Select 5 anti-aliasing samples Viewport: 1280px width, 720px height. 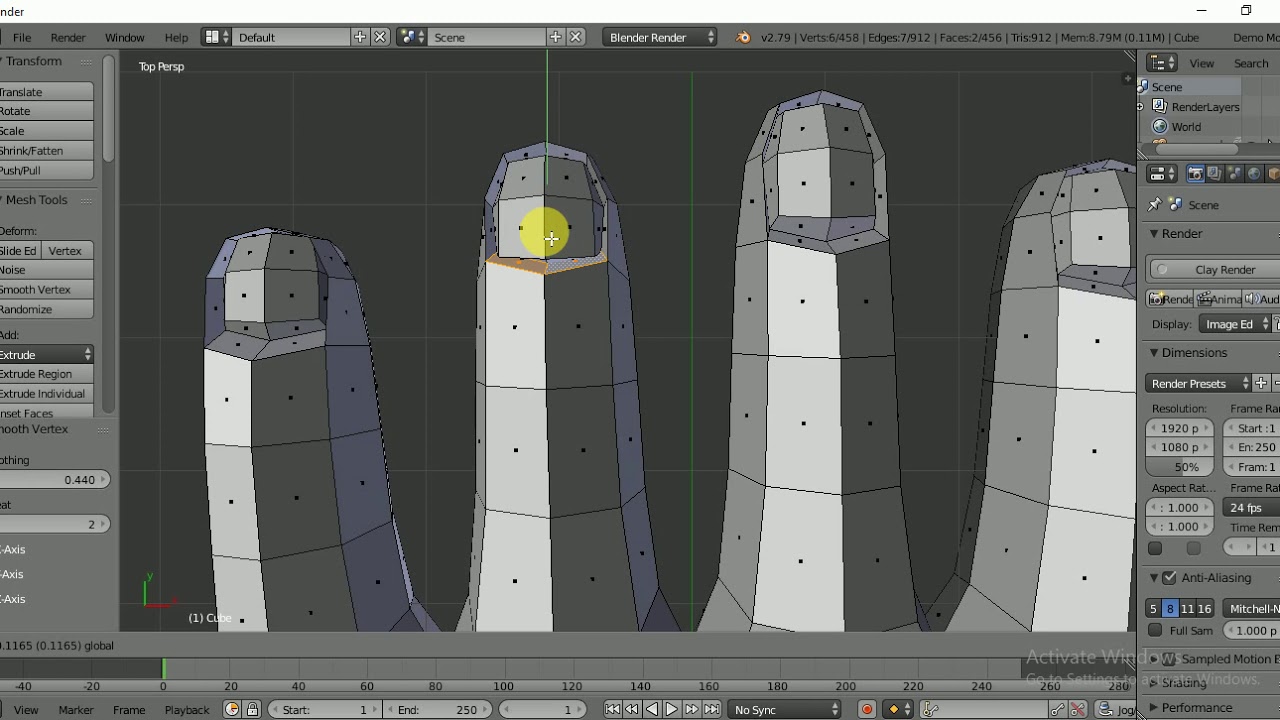tap(1153, 608)
